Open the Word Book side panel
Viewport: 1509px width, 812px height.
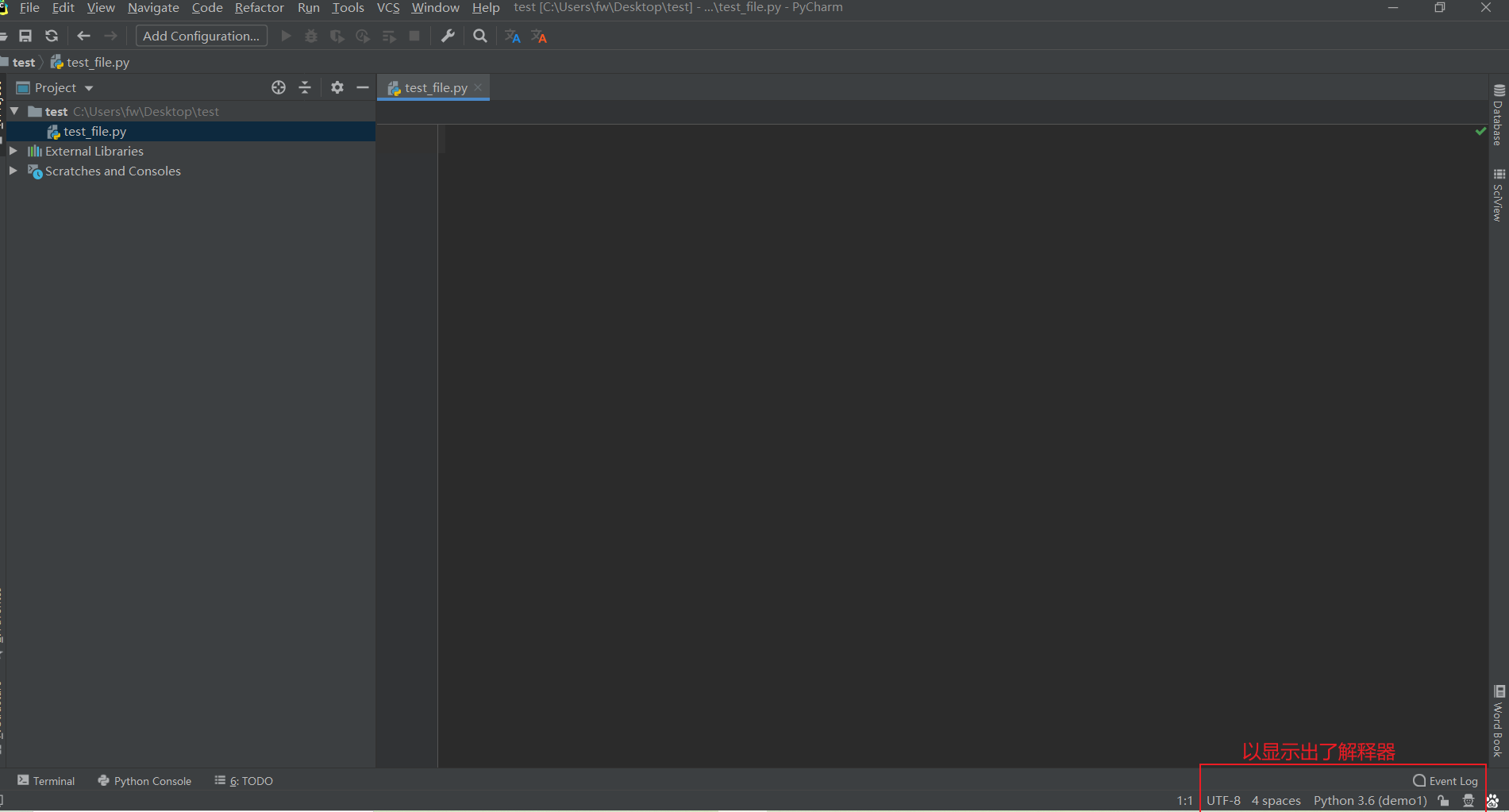tap(1499, 721)
